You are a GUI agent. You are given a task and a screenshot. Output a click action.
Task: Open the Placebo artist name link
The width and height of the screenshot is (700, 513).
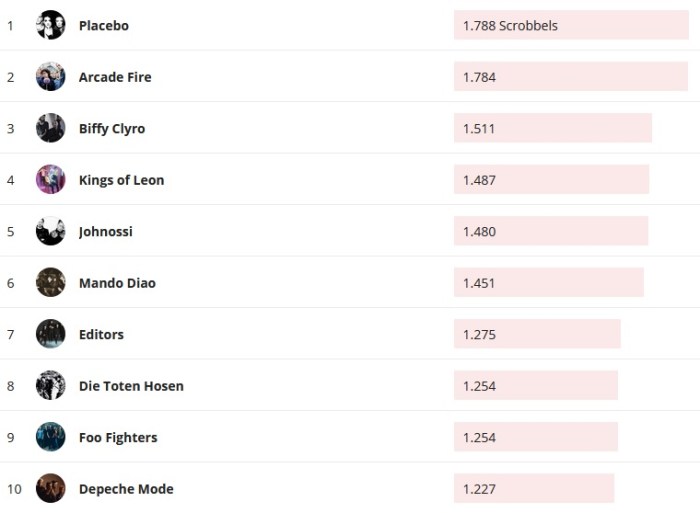pyautogui.click(x=104, y=25)
